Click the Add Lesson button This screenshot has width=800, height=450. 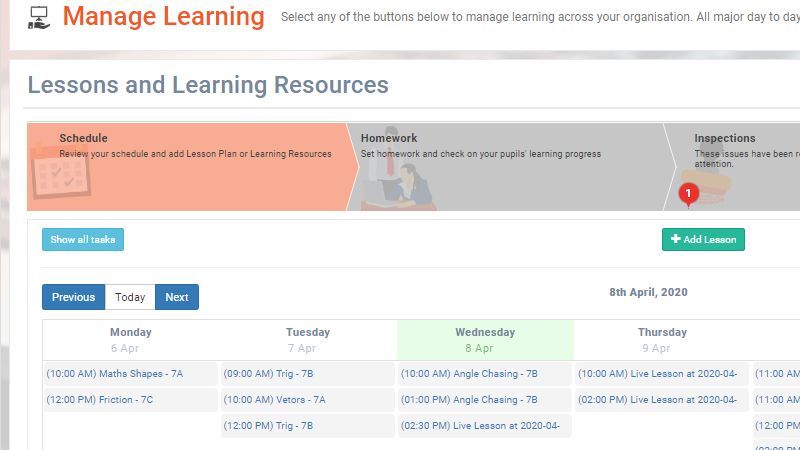(x=703, y=239)
